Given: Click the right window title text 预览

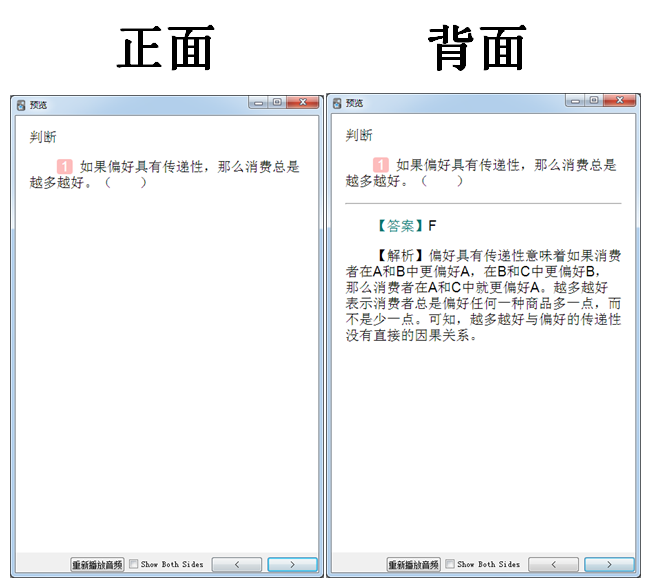Looking at the screenshot, I should pyautogui.click(x=354, y=103).
